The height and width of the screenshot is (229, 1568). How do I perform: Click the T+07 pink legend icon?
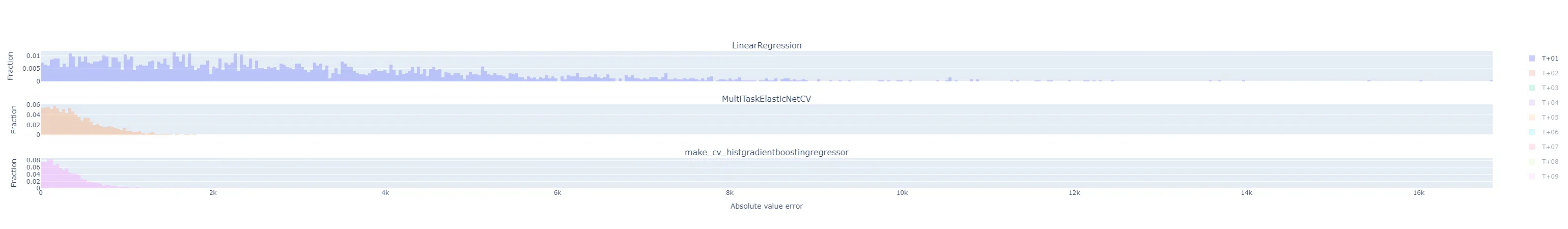[x=1531, y=147]
